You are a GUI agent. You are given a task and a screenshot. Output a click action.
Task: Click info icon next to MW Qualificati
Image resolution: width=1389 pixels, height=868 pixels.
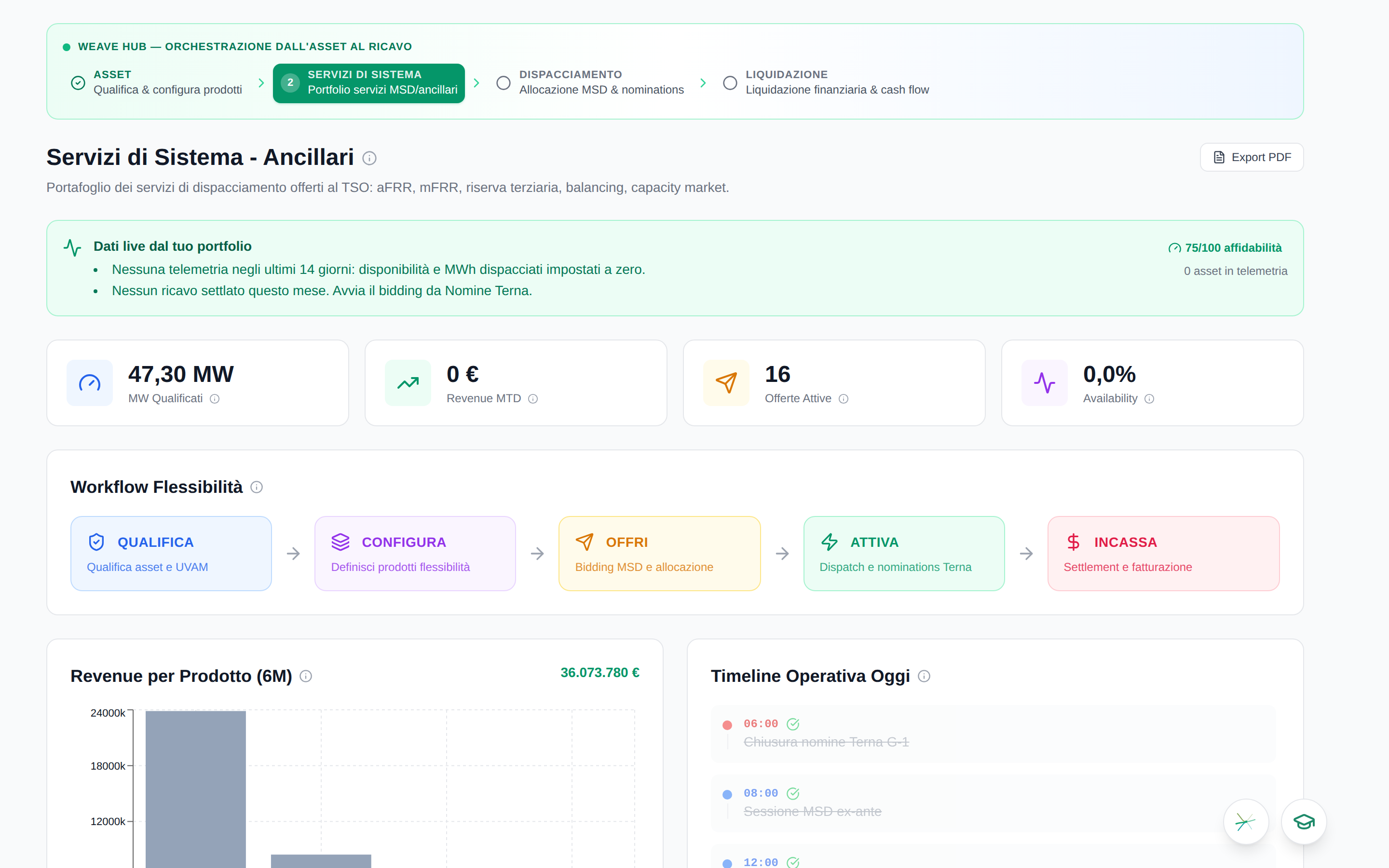click(x=215, y=399)
